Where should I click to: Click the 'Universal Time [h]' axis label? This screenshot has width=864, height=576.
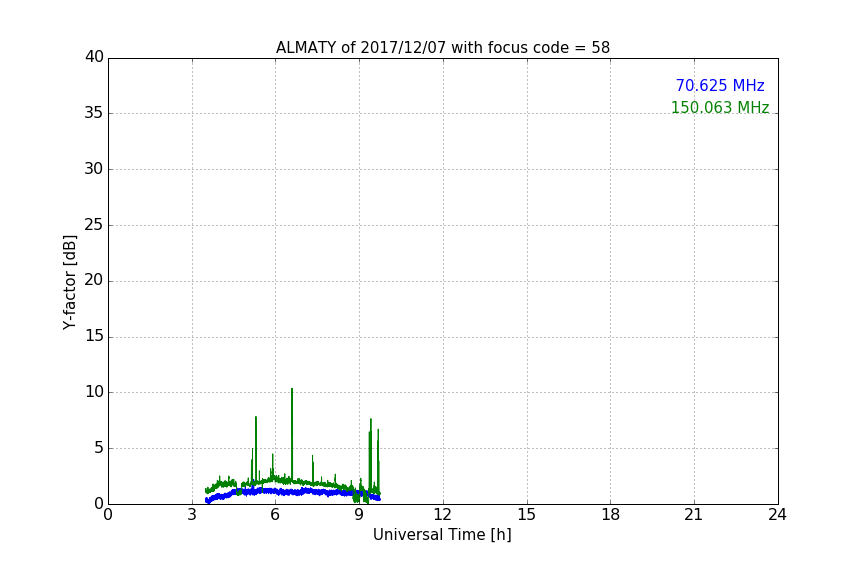(x=442, y=535)
